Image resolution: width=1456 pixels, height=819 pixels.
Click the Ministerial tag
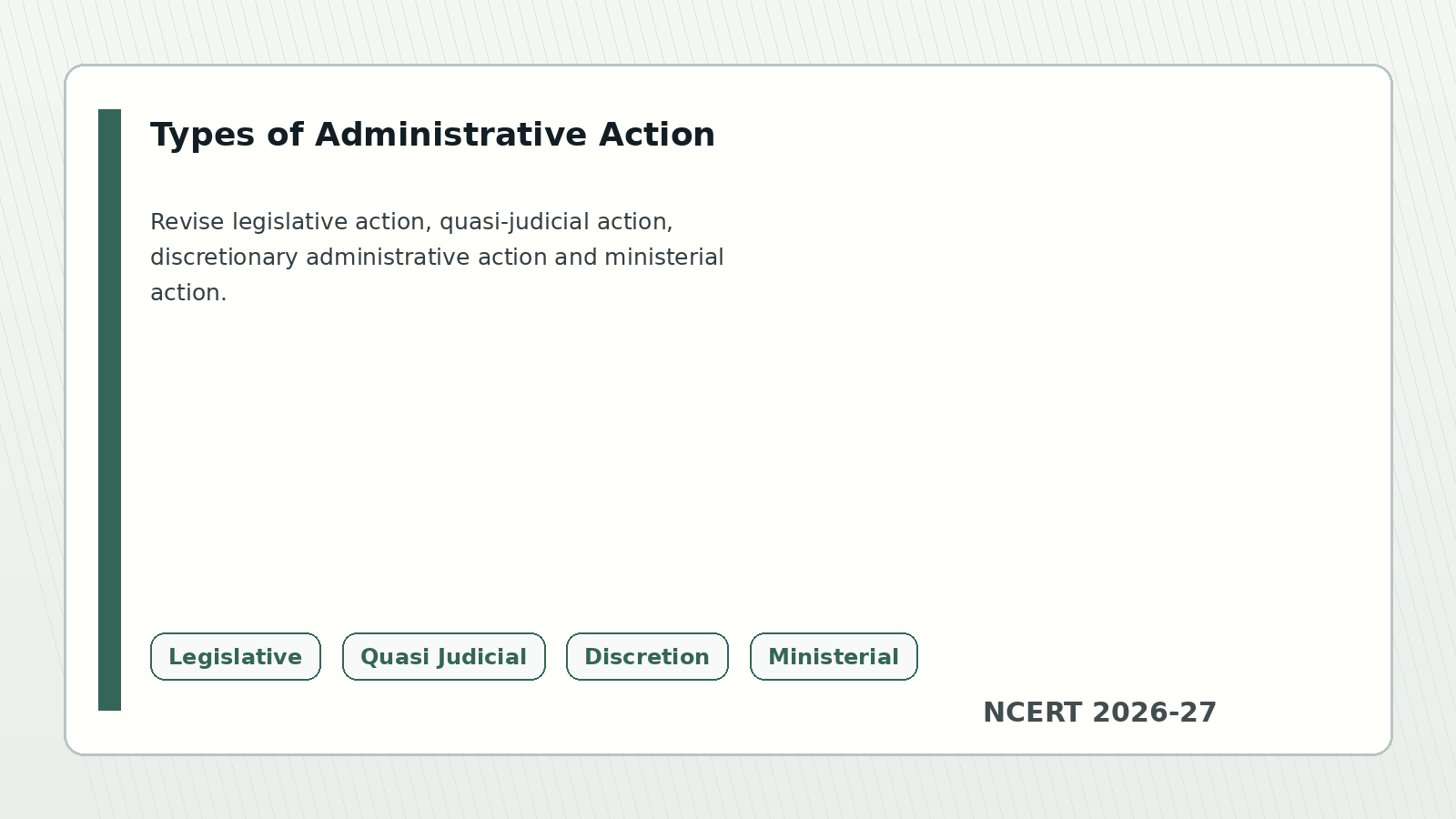[834, 657]
